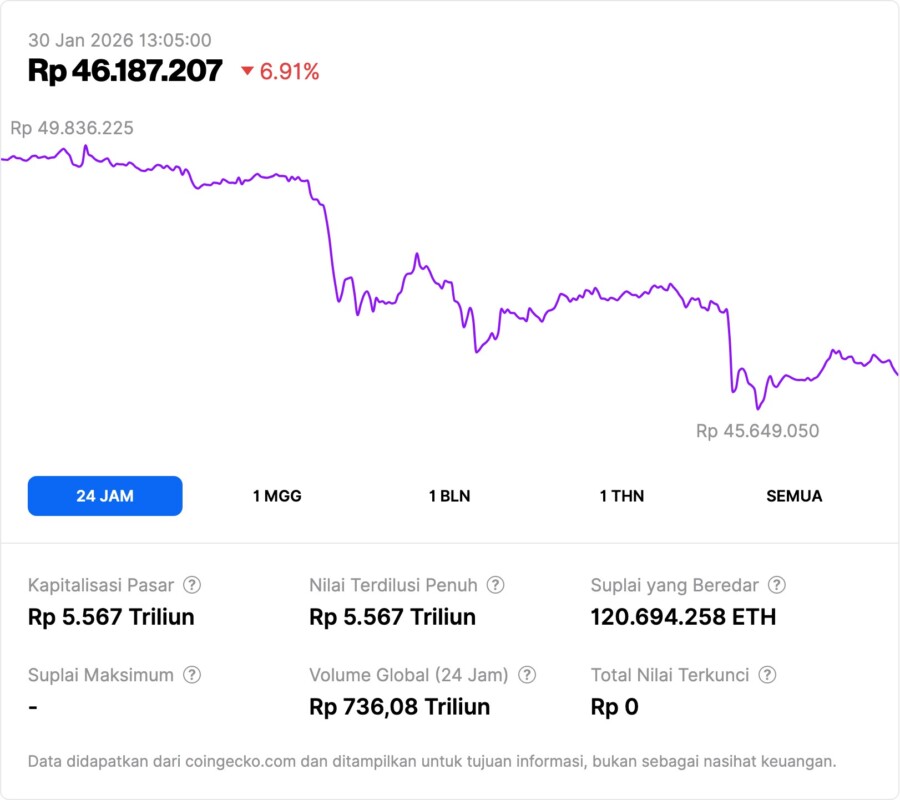Open help icon for Suplai yang Beredar
The width and height of the screenshot is (900, 800).
click(776, 585)
